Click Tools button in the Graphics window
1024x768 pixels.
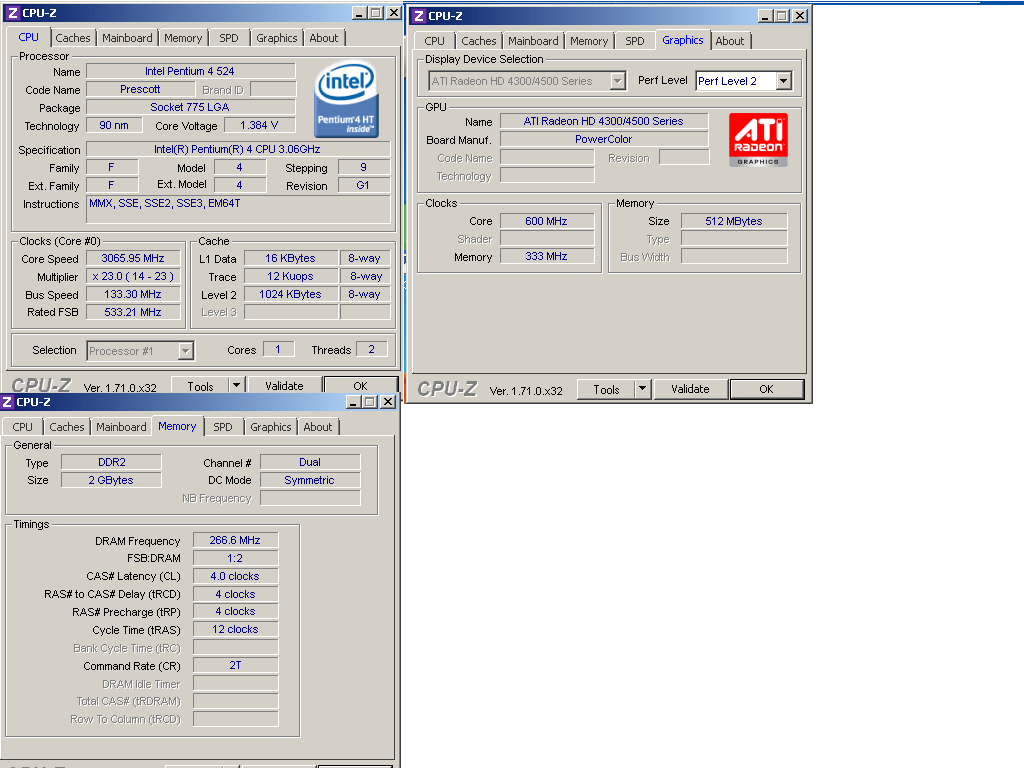(606, 389)
